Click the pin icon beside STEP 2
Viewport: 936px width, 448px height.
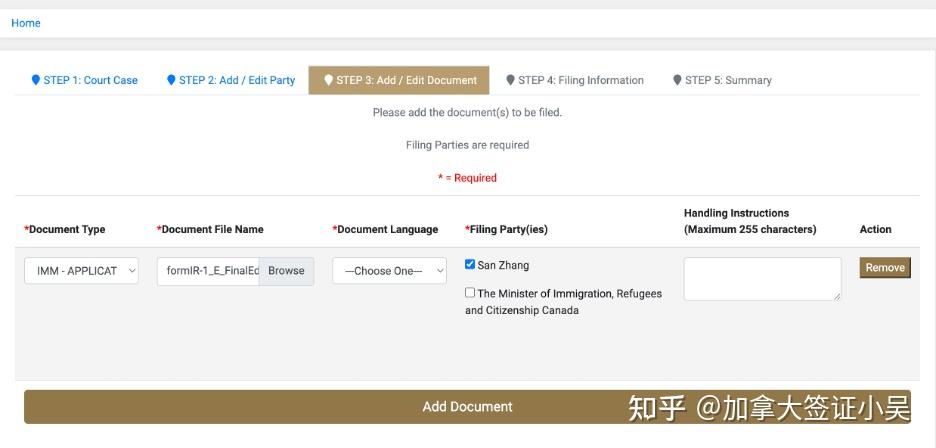point(171,80)
